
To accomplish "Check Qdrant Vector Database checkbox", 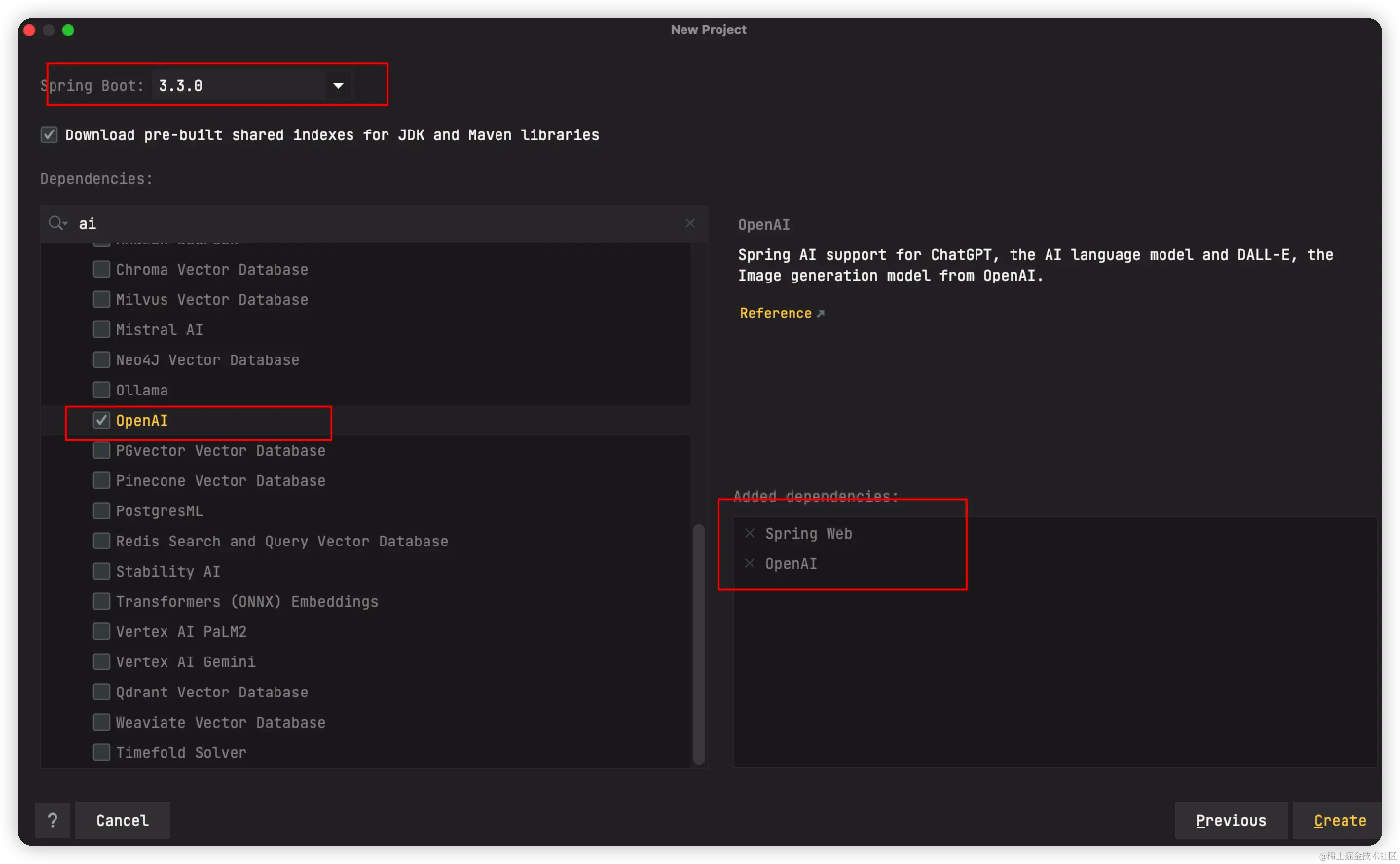I will [102, 692].
